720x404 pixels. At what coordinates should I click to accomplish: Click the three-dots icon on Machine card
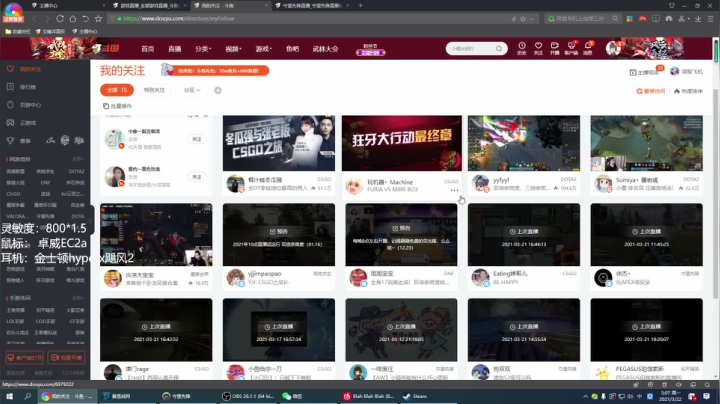(x=454, y=190)
